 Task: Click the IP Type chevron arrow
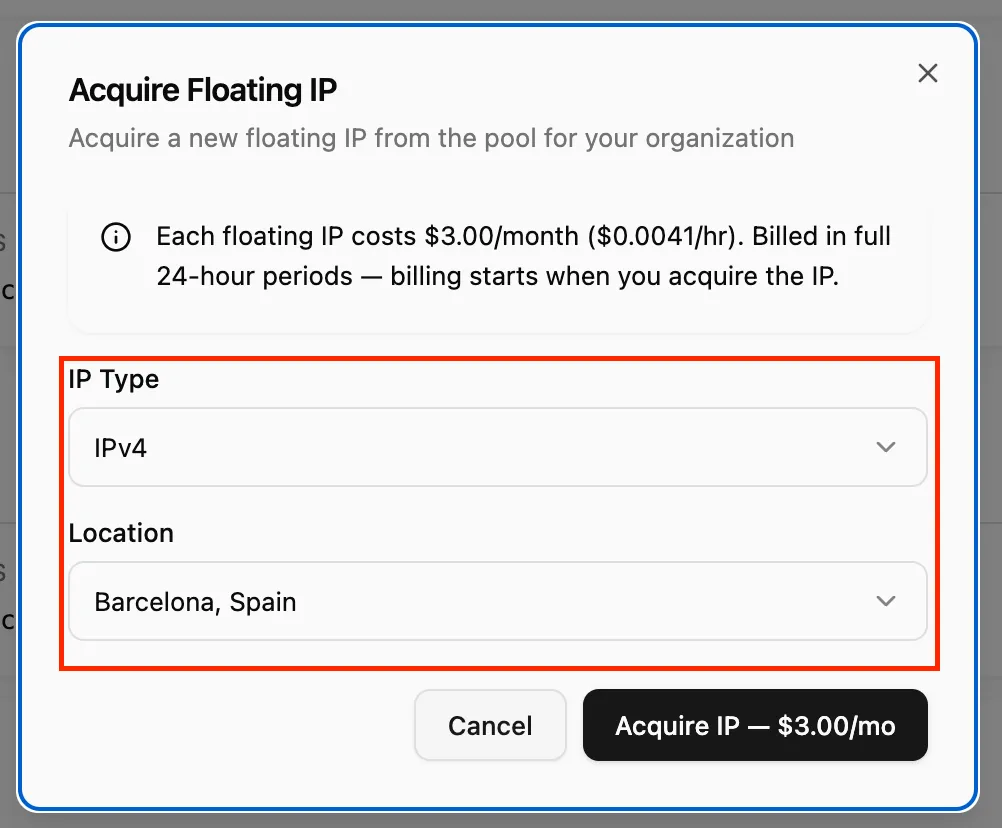885,447
